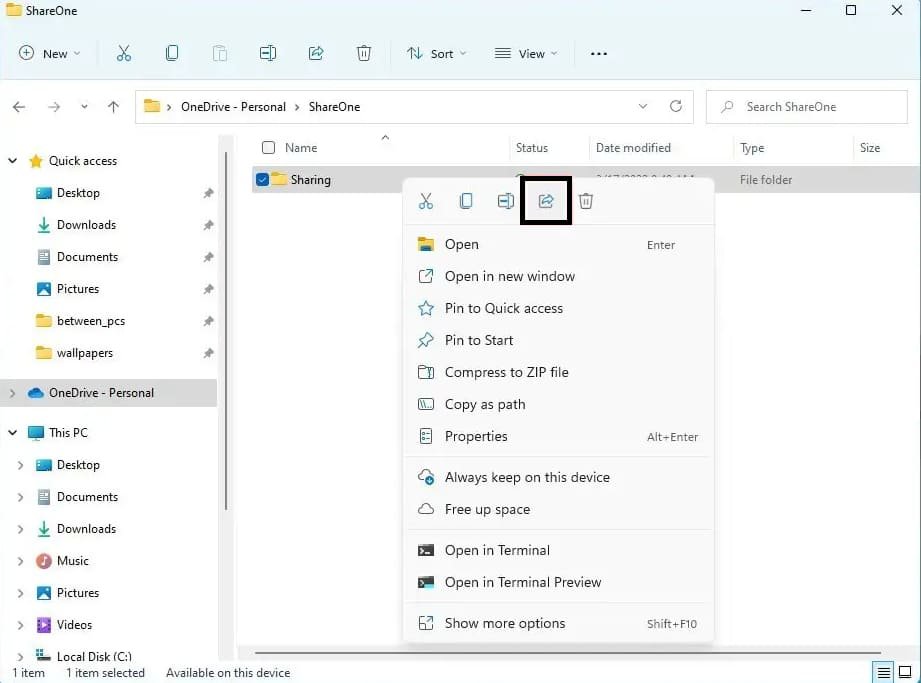921x683 pixels.
Task: Collapse the Quick access tree section
Action: click(13, 161)
